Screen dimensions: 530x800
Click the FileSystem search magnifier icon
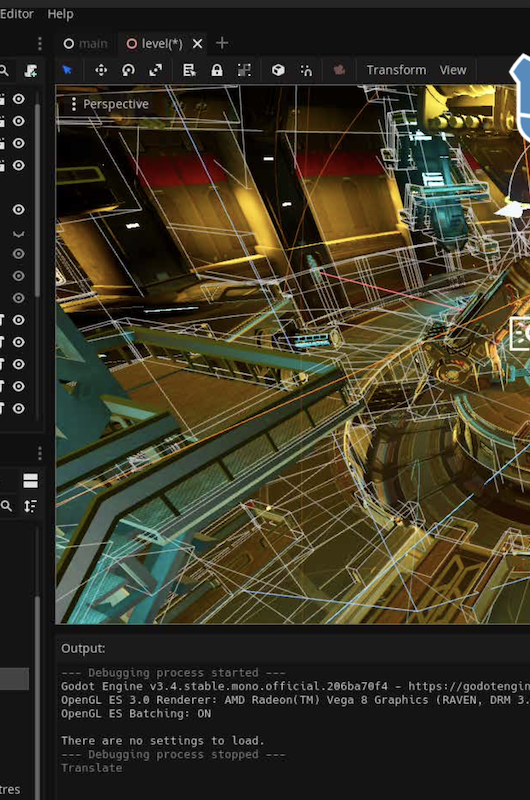tap(6, 506)
